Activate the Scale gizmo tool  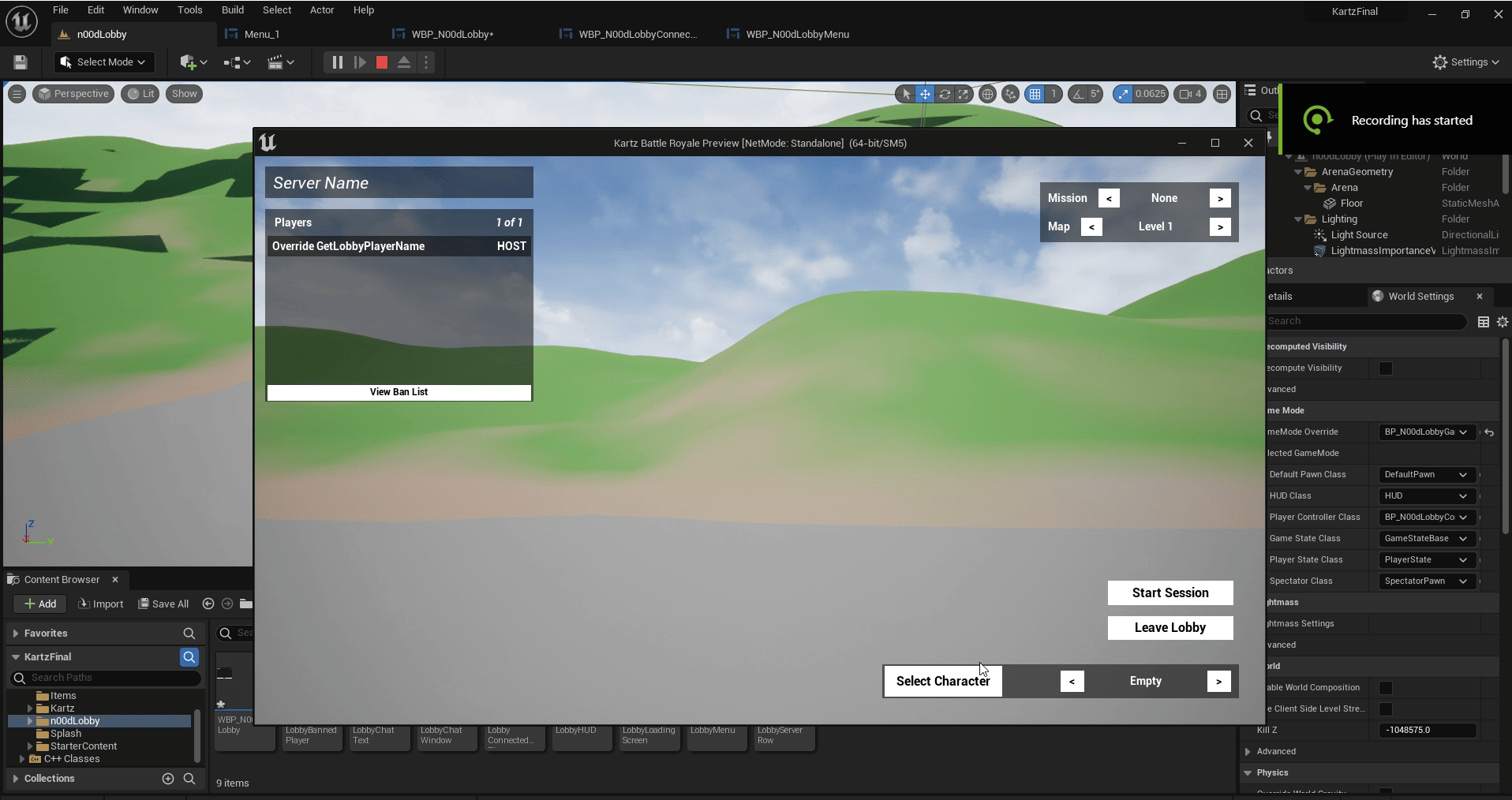coord(964,94)
